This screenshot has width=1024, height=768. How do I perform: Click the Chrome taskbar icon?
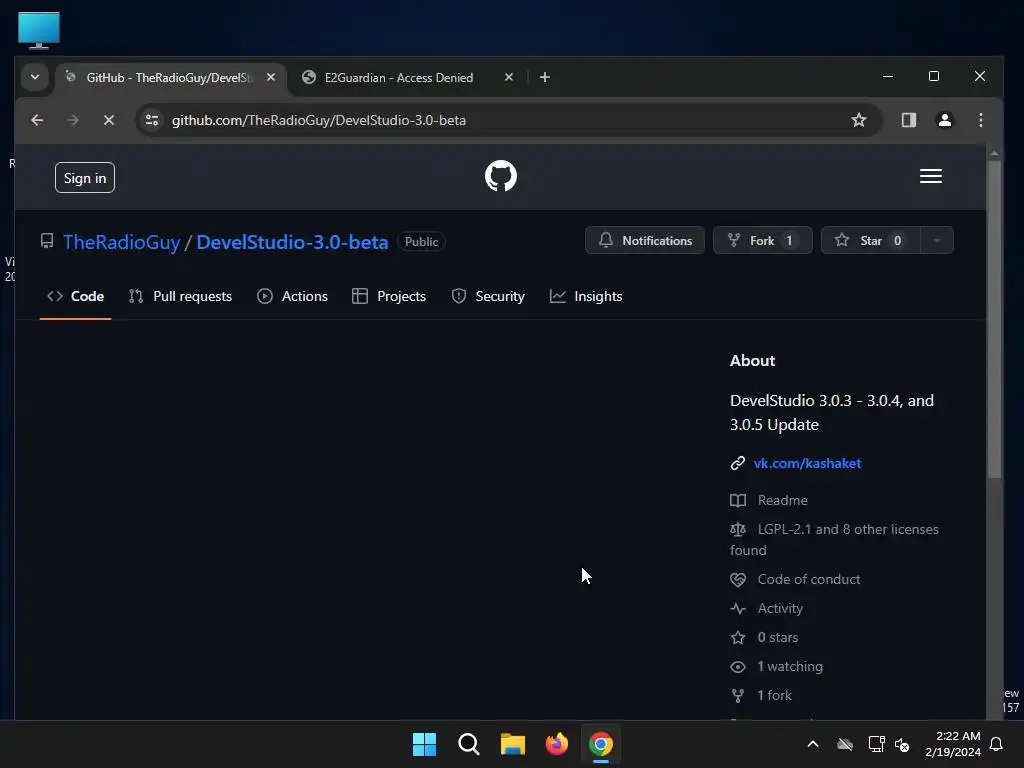pyautogui.click(x=601, y=744)
